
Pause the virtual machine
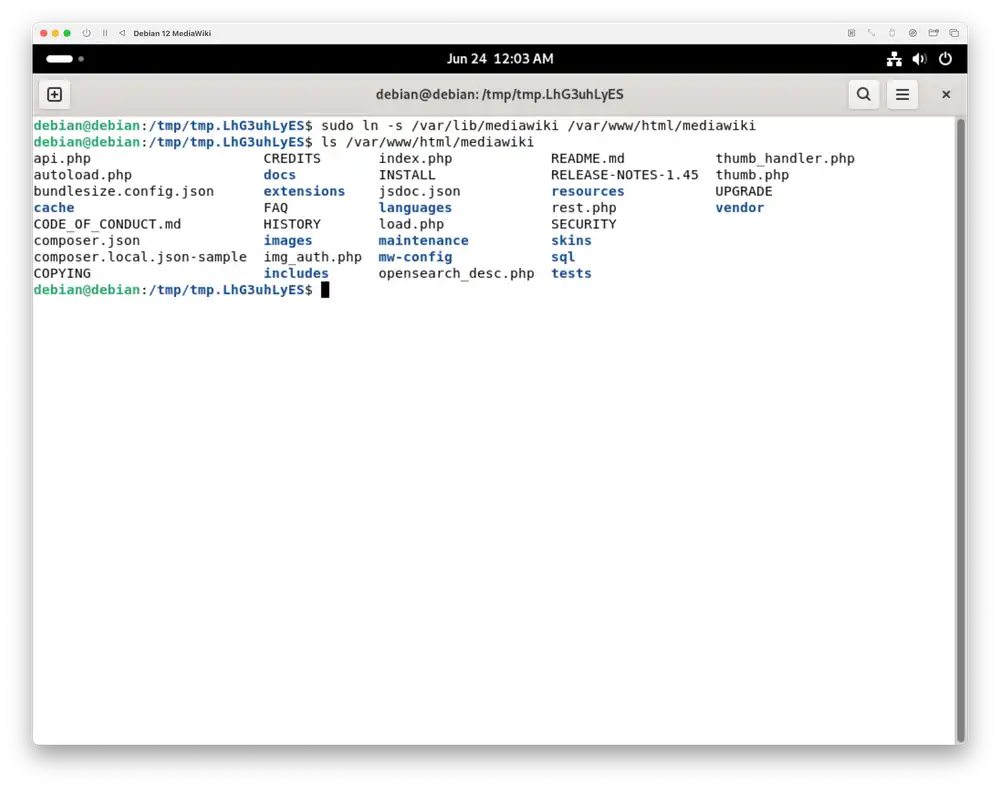click(x=105, y=33)
